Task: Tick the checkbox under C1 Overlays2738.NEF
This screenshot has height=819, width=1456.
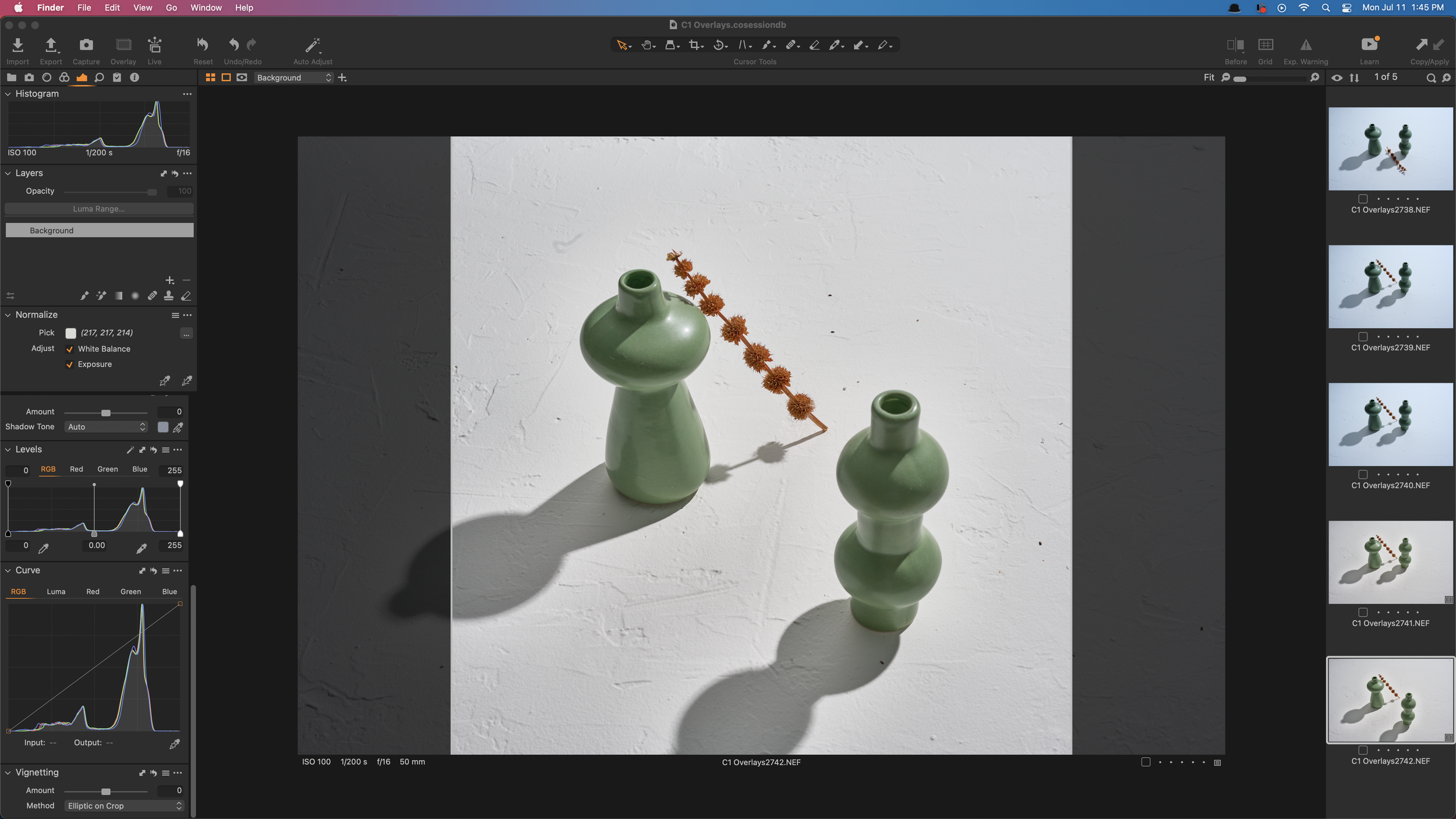Action: click(x=1363, y=199)
